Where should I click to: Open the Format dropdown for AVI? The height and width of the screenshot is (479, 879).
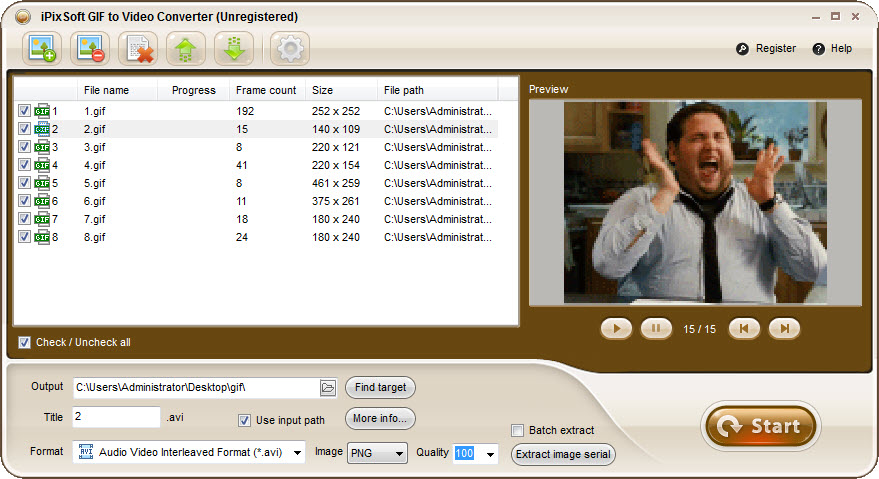[298, 453]
